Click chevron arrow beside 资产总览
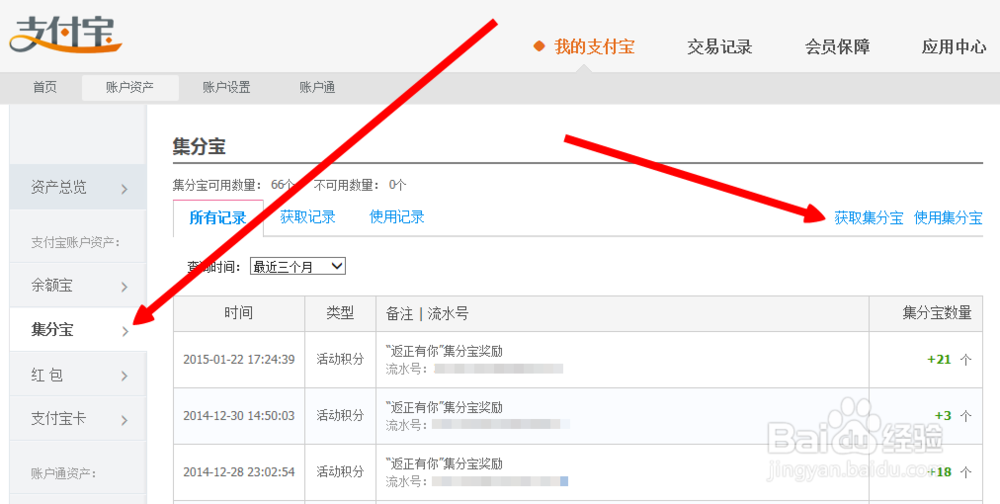This screenshot has height=504, width=1000. (124, 189)
